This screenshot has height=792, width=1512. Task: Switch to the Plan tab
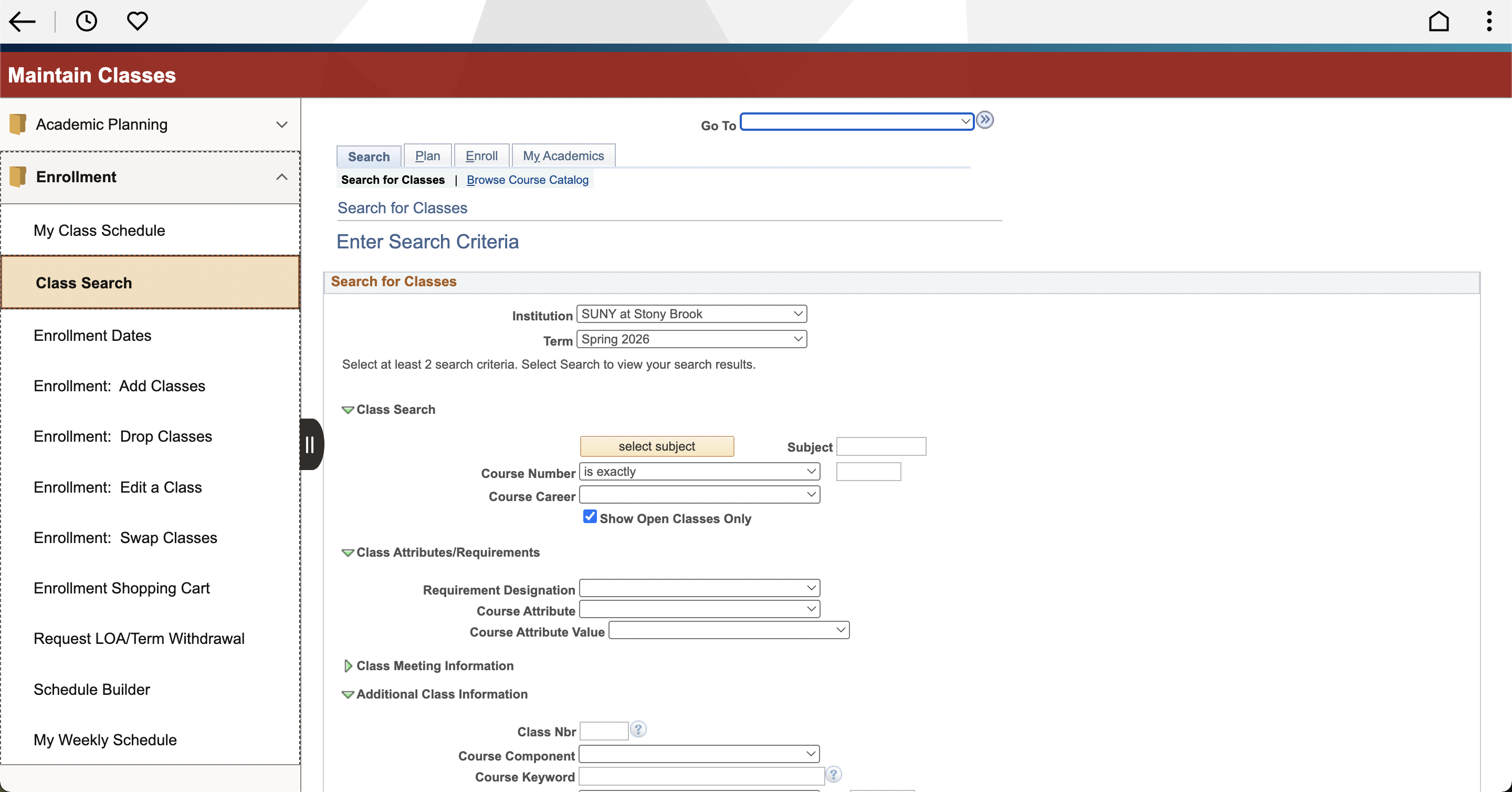[x=427, y=156]
